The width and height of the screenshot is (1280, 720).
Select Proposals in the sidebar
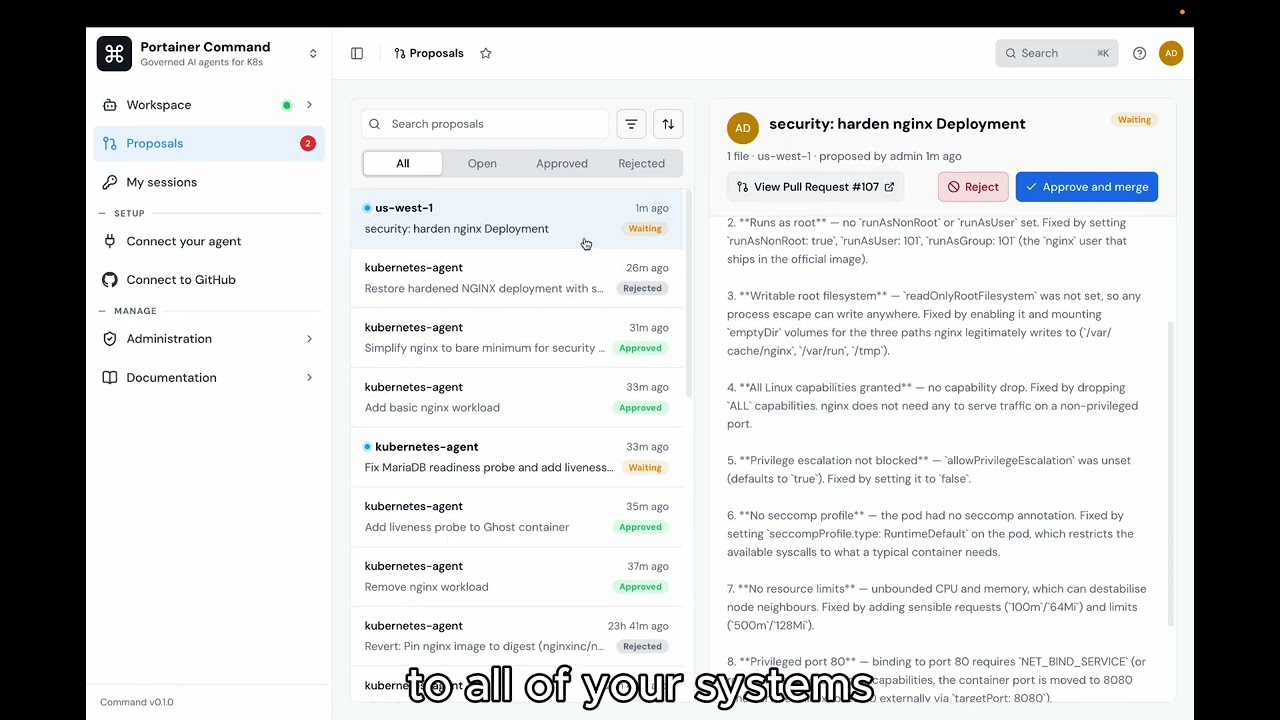pos(209,144)
